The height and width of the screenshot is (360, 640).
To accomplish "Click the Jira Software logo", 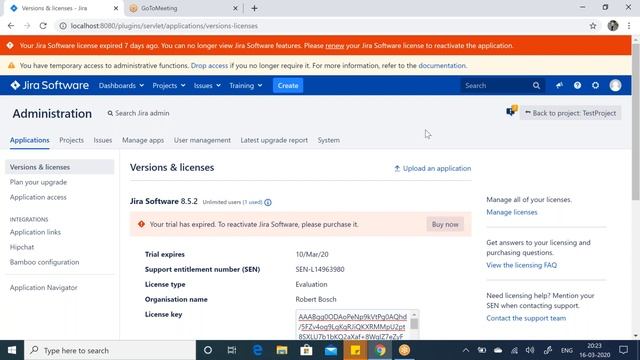I will click(x=50, y=85).
